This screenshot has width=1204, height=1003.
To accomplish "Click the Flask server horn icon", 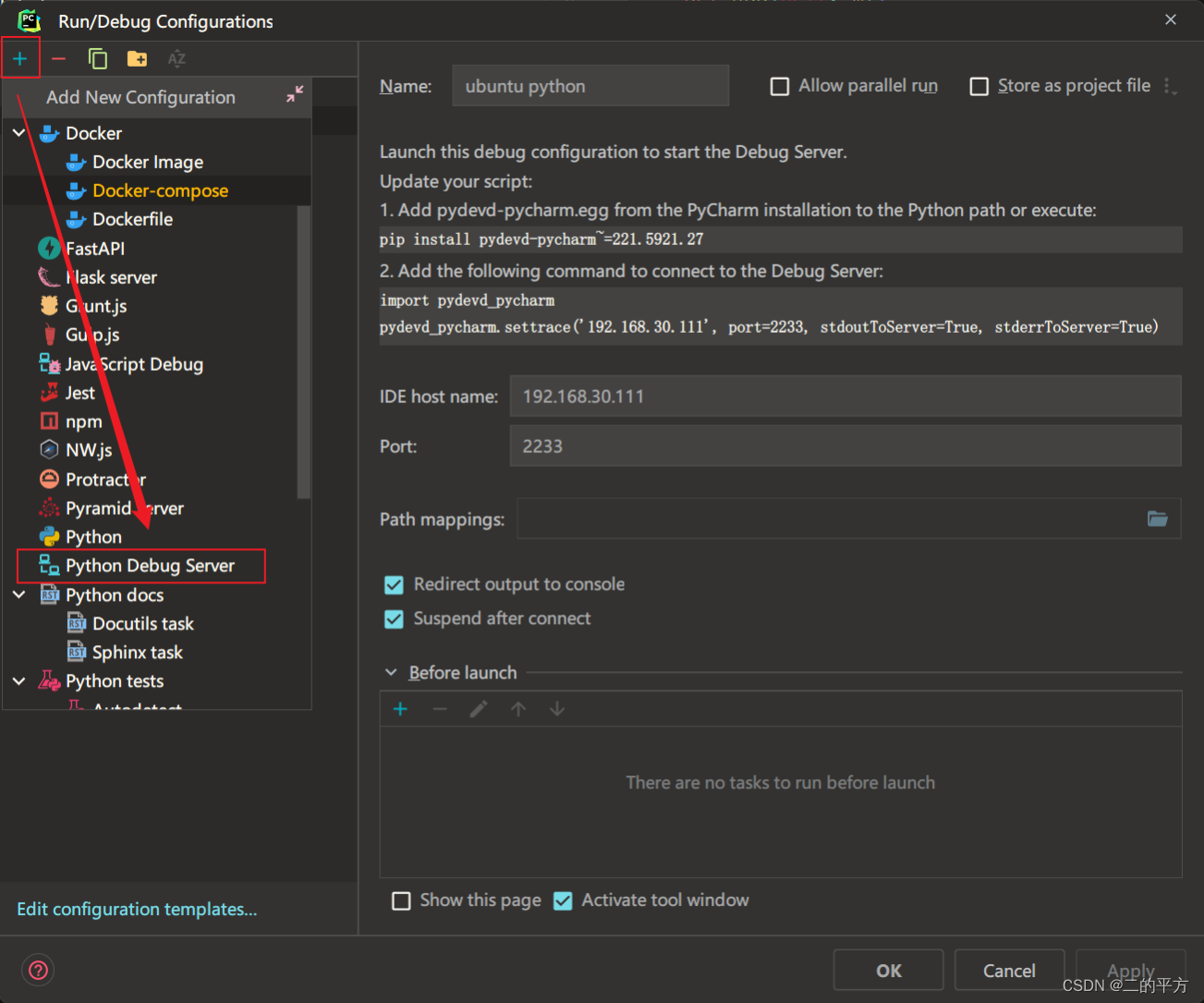I will tap(49, 277).
